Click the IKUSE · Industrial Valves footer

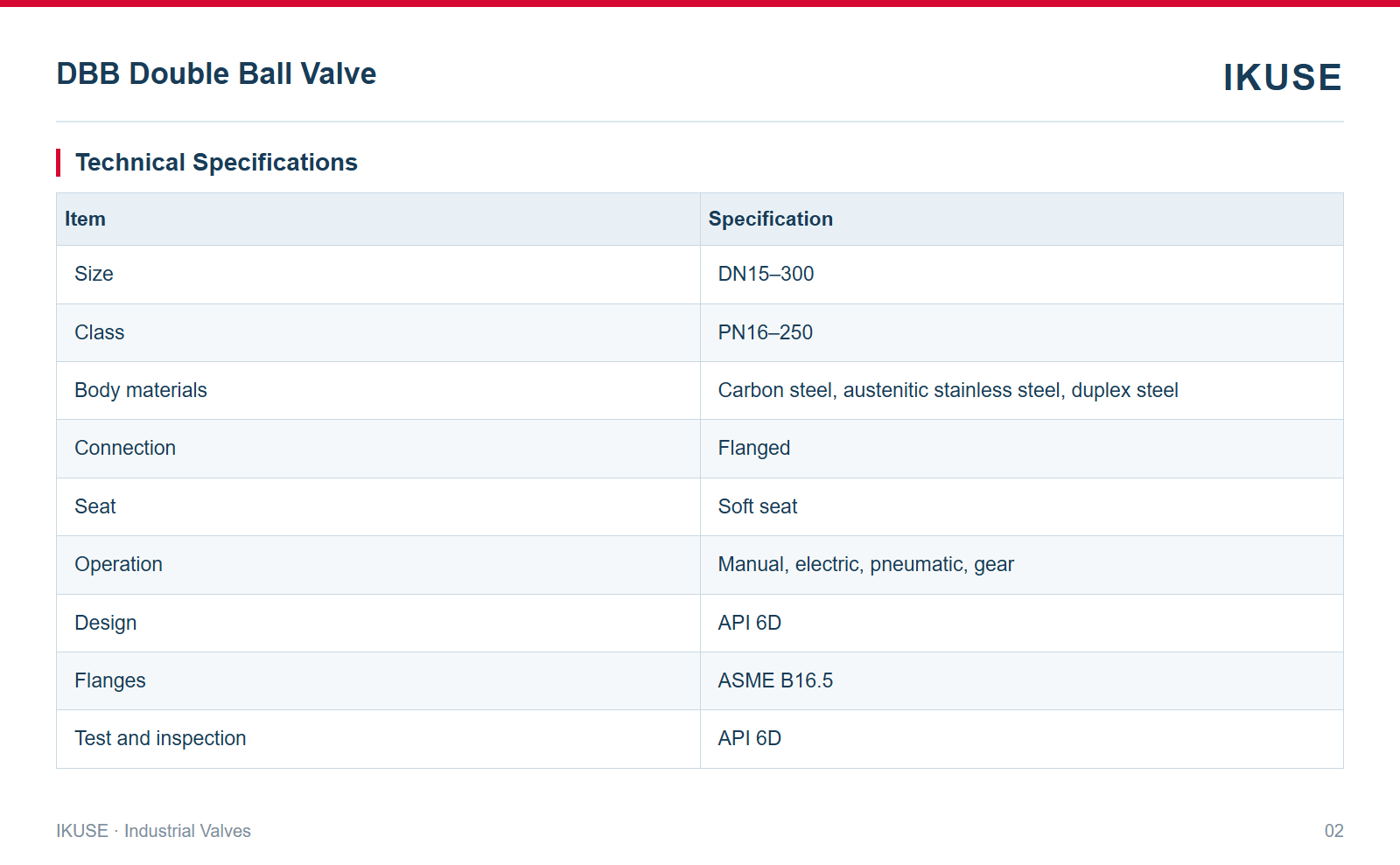pyautogui.click(x=153, y=831)
